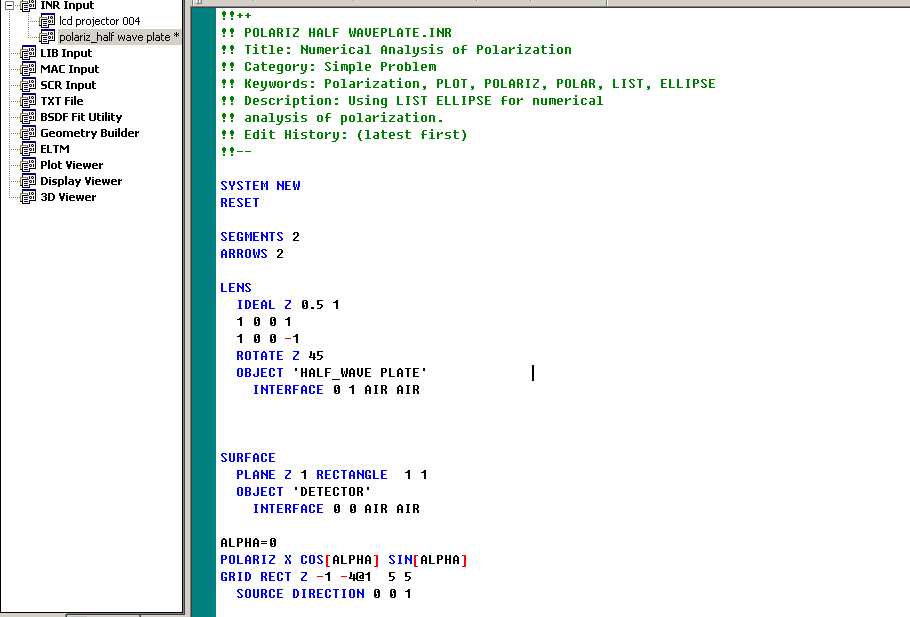Screen dimensions: 910x617
Task: Select ELTM tree entry
Action: [55, 149]
